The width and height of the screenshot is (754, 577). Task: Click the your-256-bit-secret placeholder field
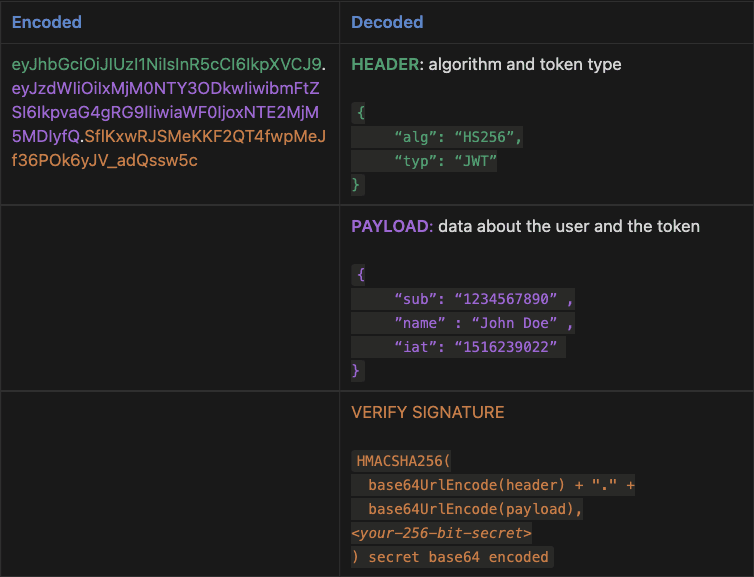(x=441, y=533)
